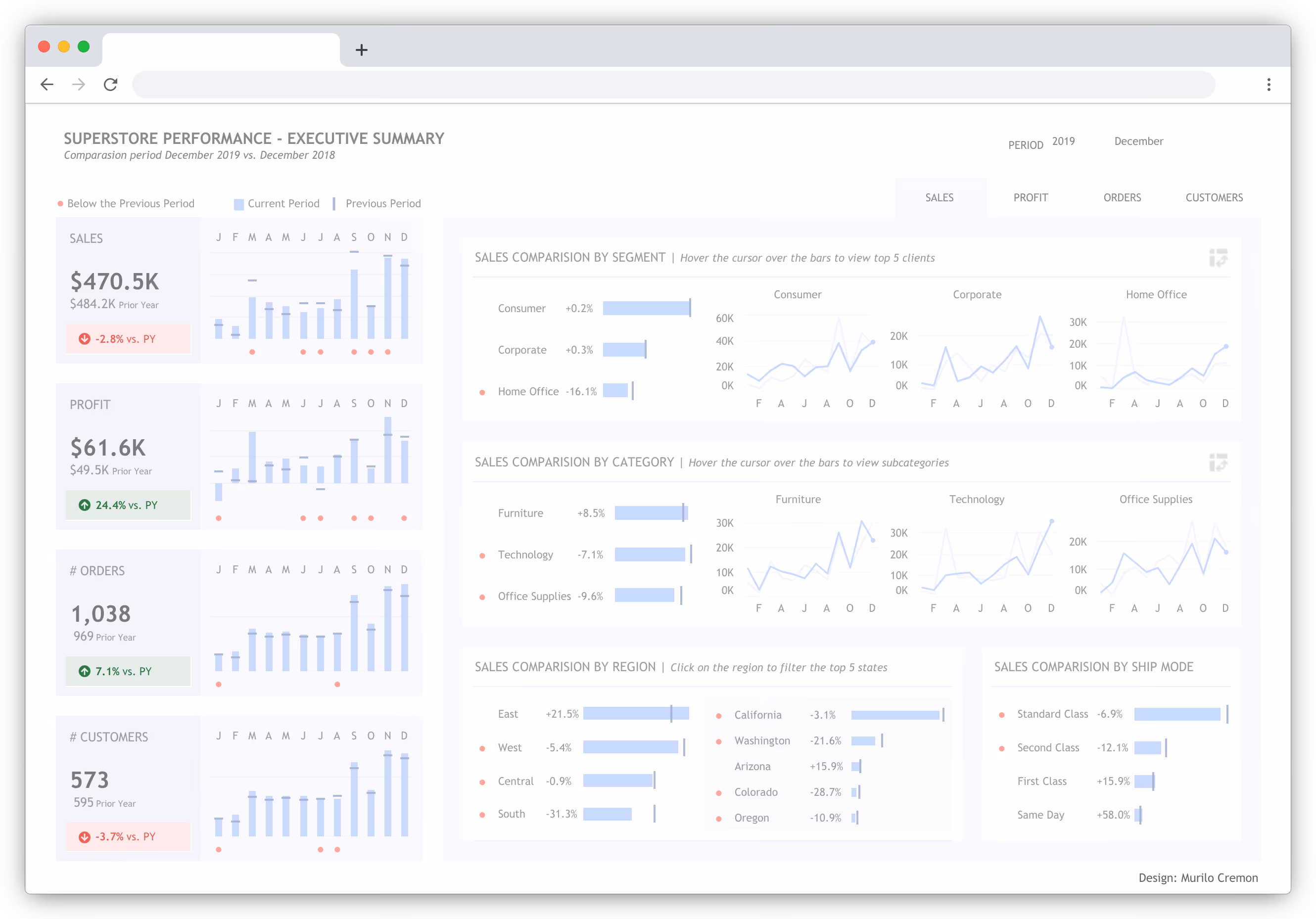The image size is (1316, 919).
Task: Switch to the CUSTOMERS tab
Action: click(x=1214, y=197)
